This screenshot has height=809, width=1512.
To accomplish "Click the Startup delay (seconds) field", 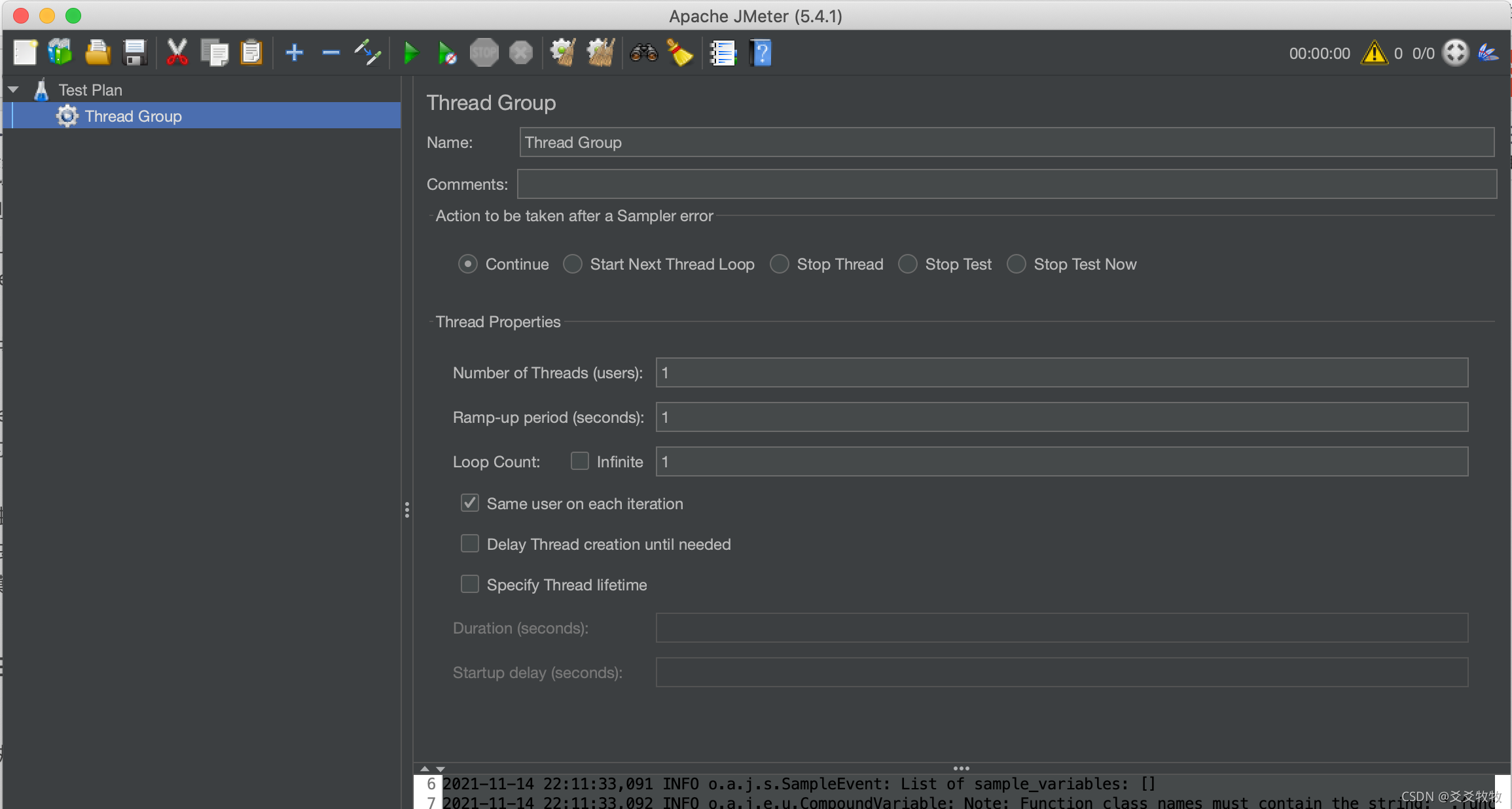I will pyautogui.click(x=1062, y=672).
